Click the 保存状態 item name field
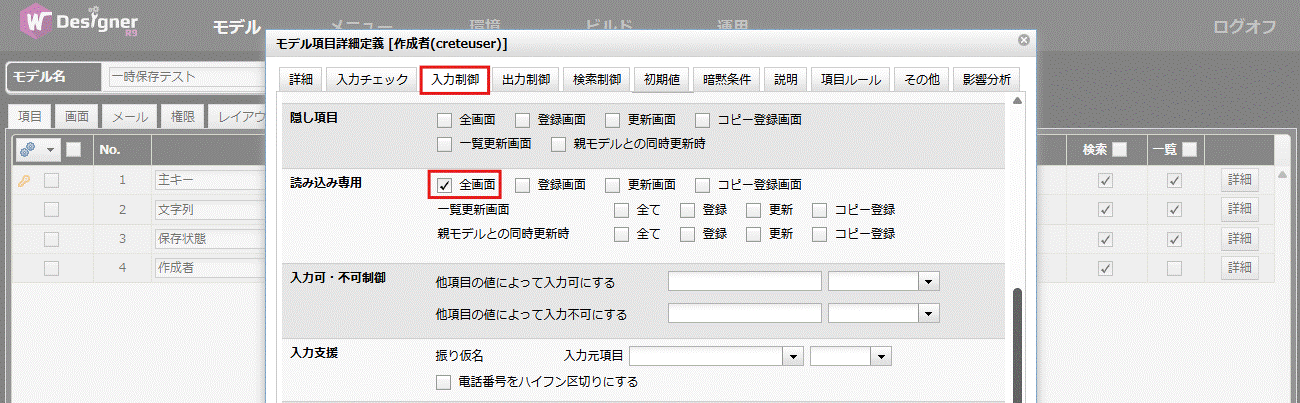The height and width of the screenshot is (403, 1300). 210,239
